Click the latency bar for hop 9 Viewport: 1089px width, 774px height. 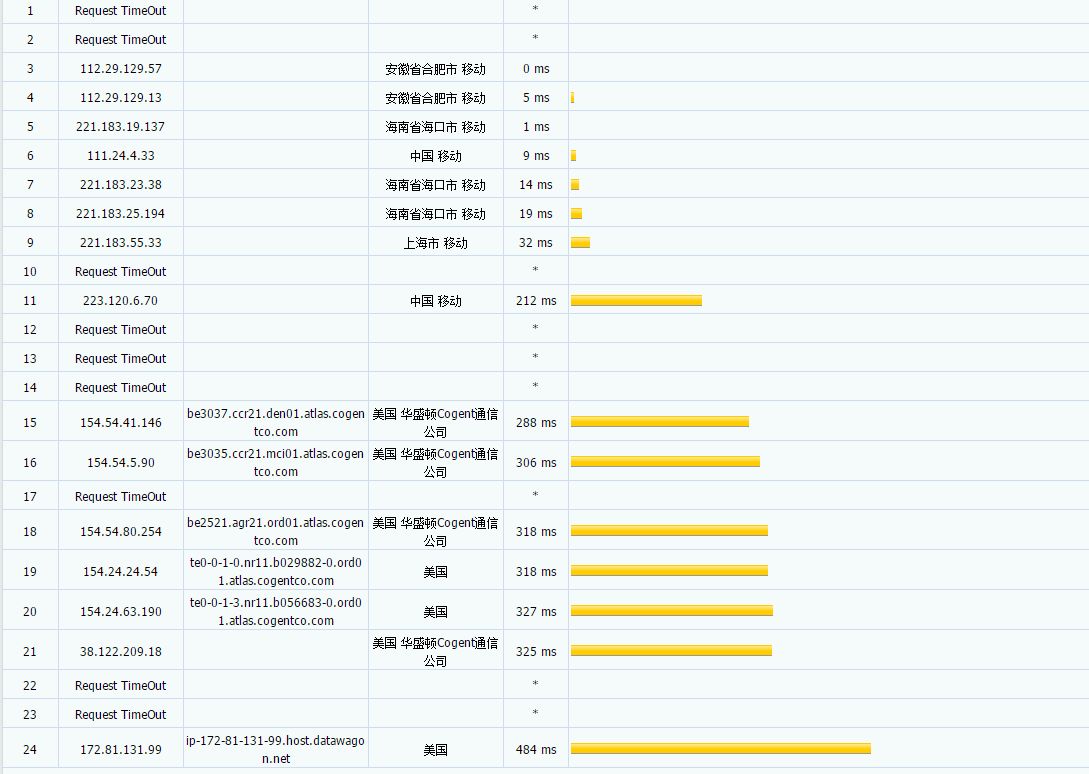click(x=581, y=242)
